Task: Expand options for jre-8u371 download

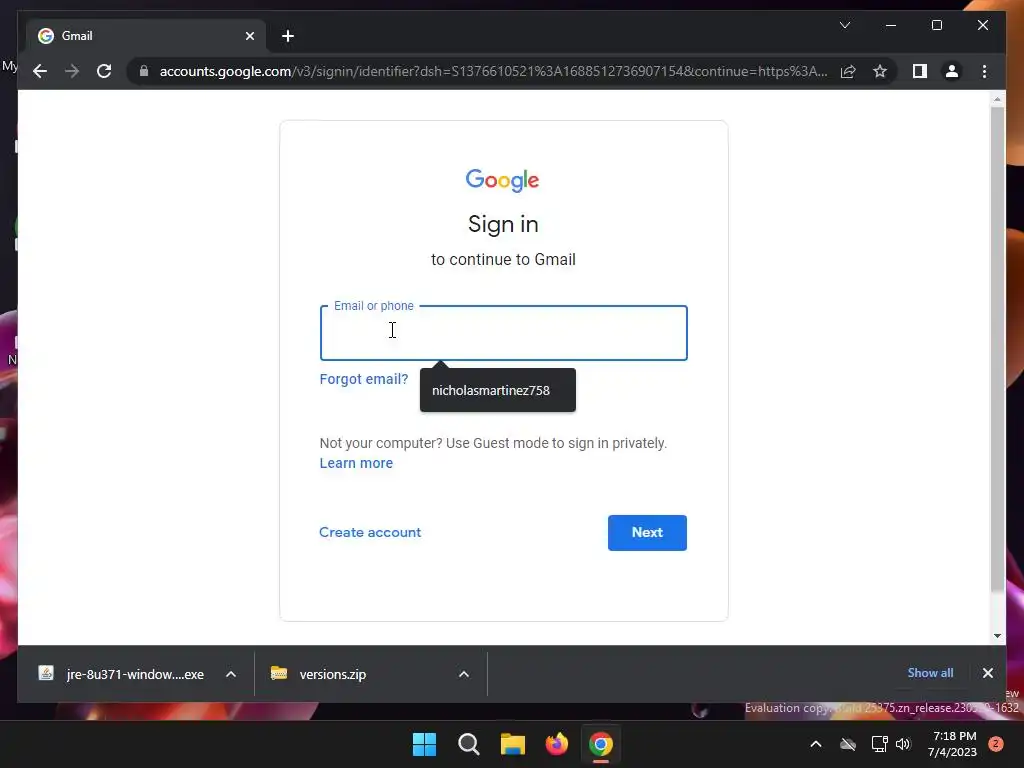Action: (x=231, y=674)
